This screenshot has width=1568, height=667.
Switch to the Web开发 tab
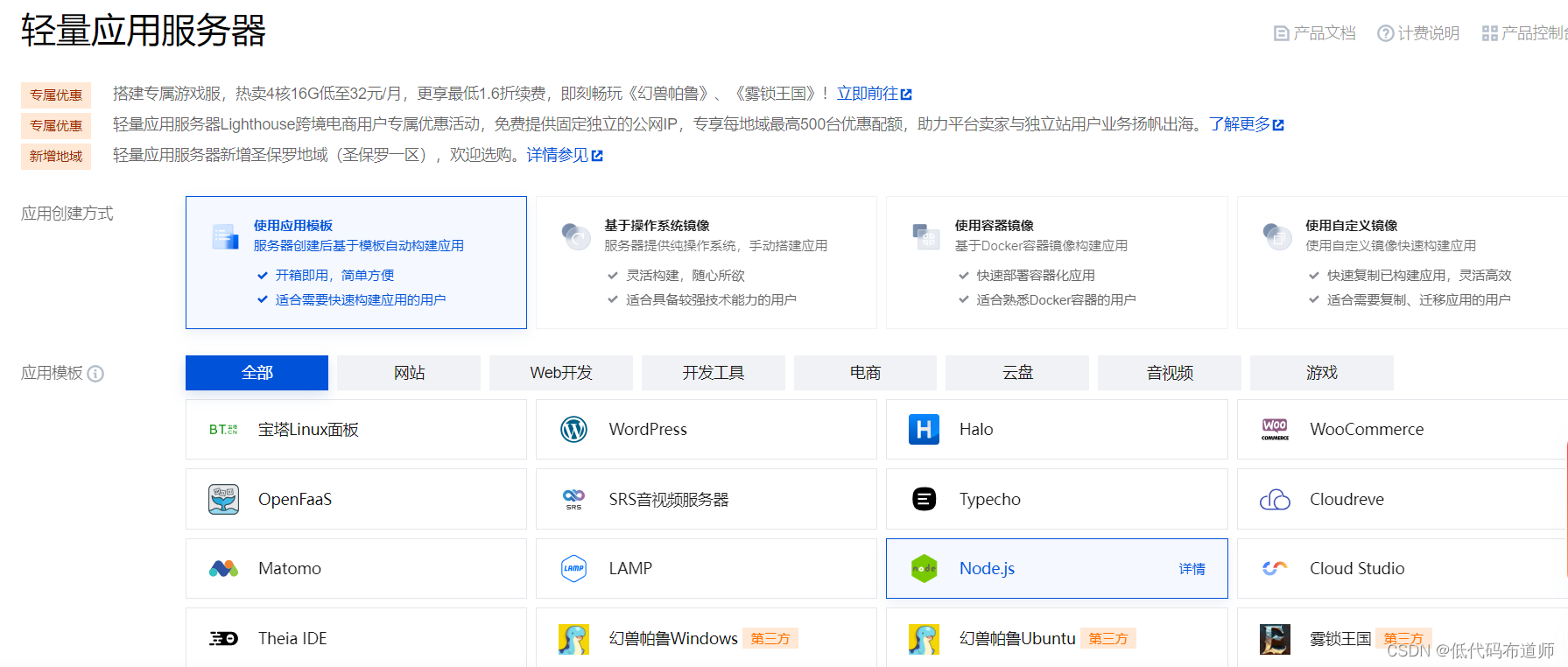[561, 373]
